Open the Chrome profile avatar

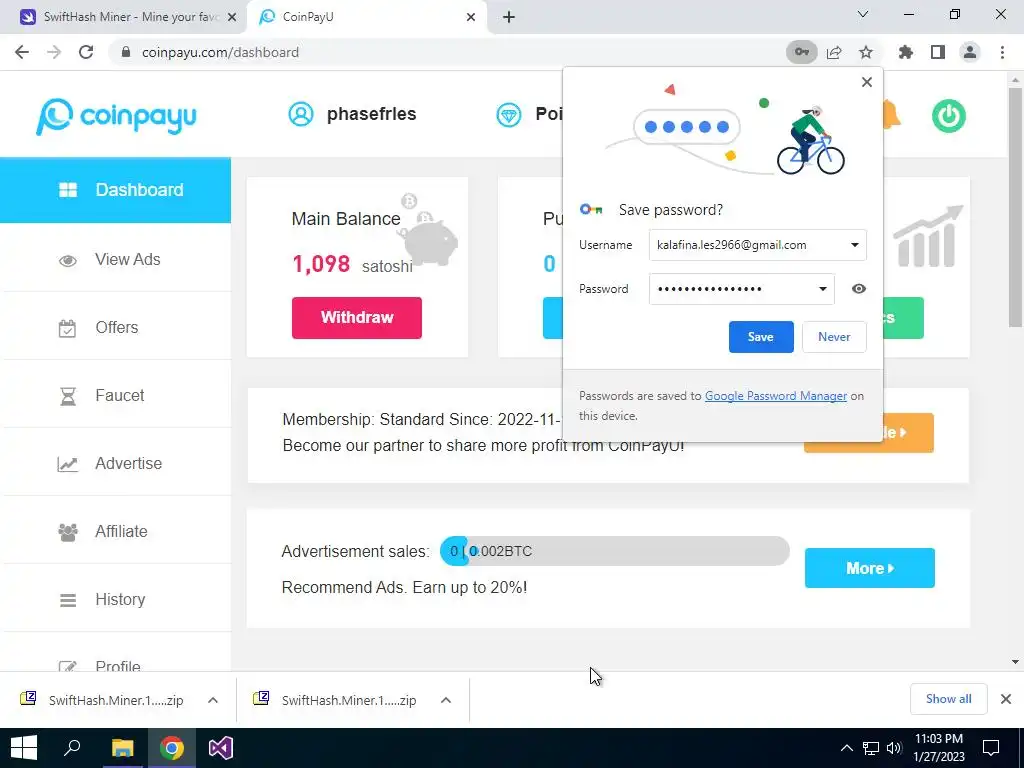(970, 52)
